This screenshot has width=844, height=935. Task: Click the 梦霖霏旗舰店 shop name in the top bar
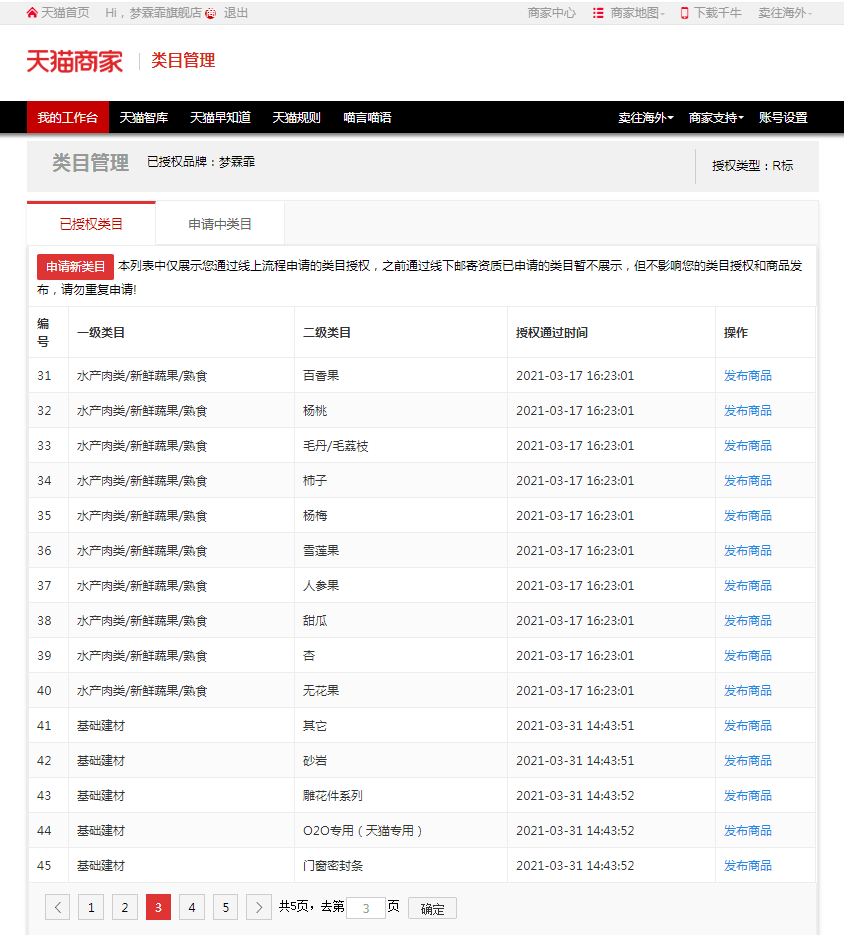[166, 13]
